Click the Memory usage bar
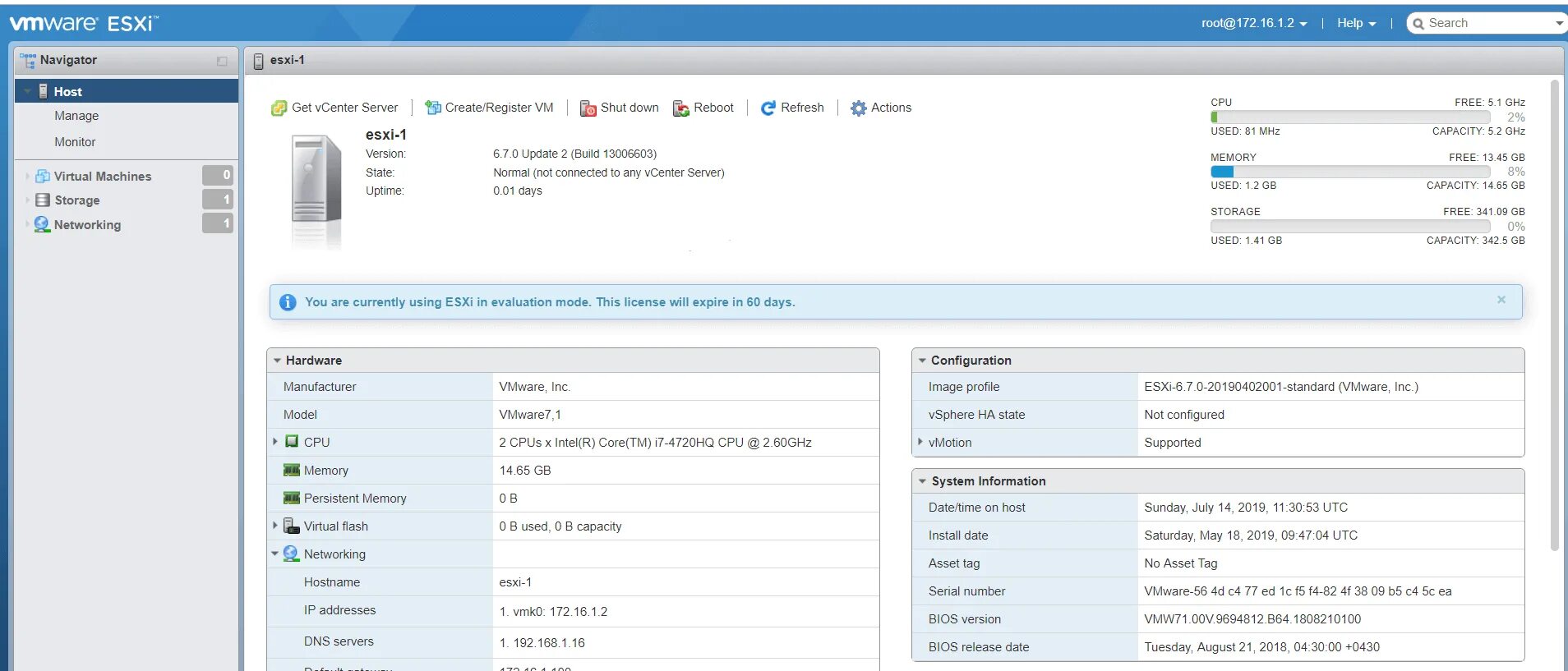This screenshot has width=1568, height=671. (1350, 172)
